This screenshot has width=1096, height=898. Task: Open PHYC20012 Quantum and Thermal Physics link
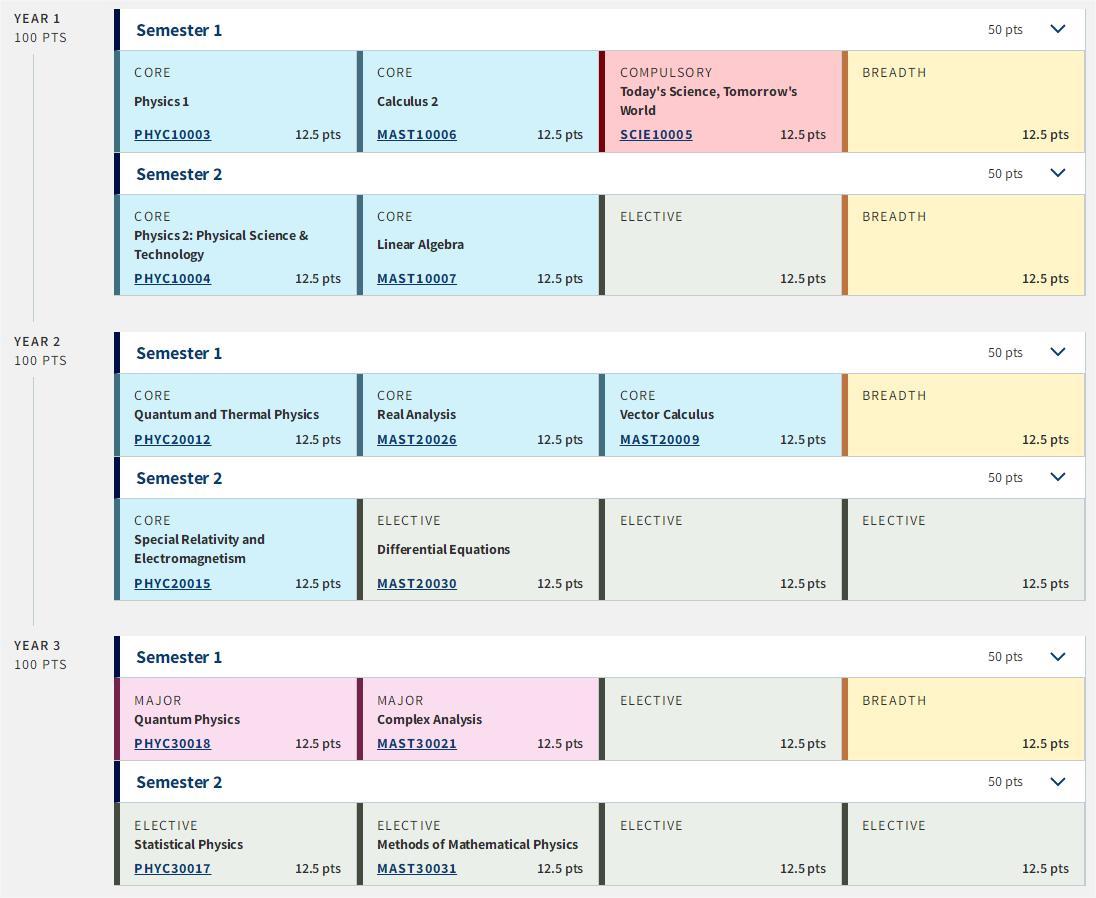pos(172,440)
